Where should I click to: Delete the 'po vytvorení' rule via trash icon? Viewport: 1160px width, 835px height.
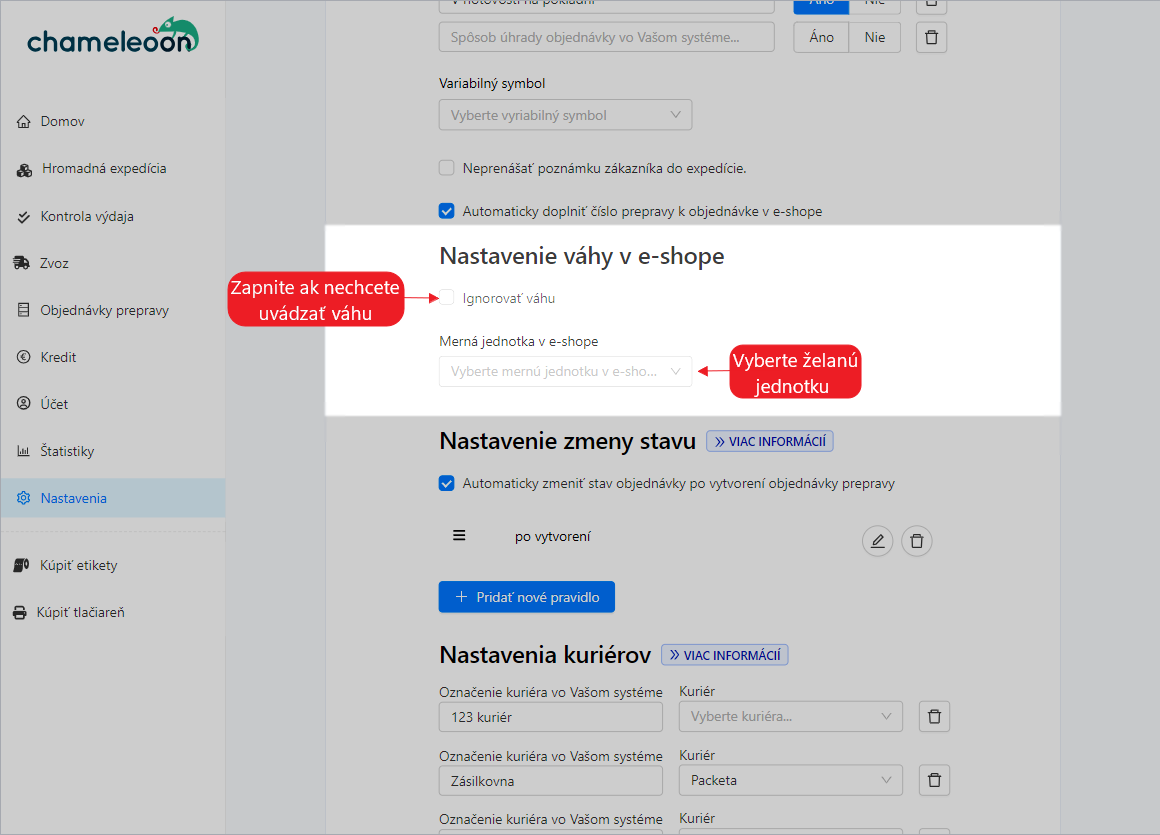917,542
